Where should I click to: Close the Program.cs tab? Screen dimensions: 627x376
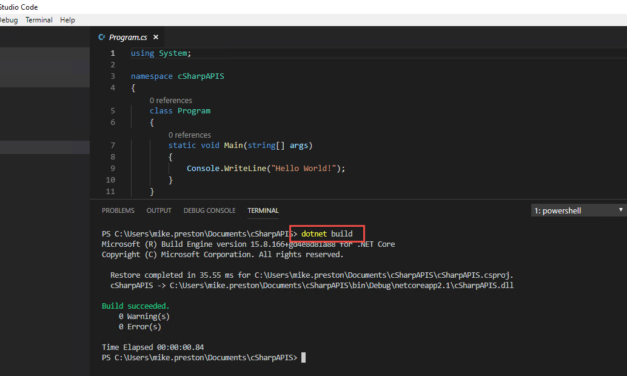click(156, 37)
